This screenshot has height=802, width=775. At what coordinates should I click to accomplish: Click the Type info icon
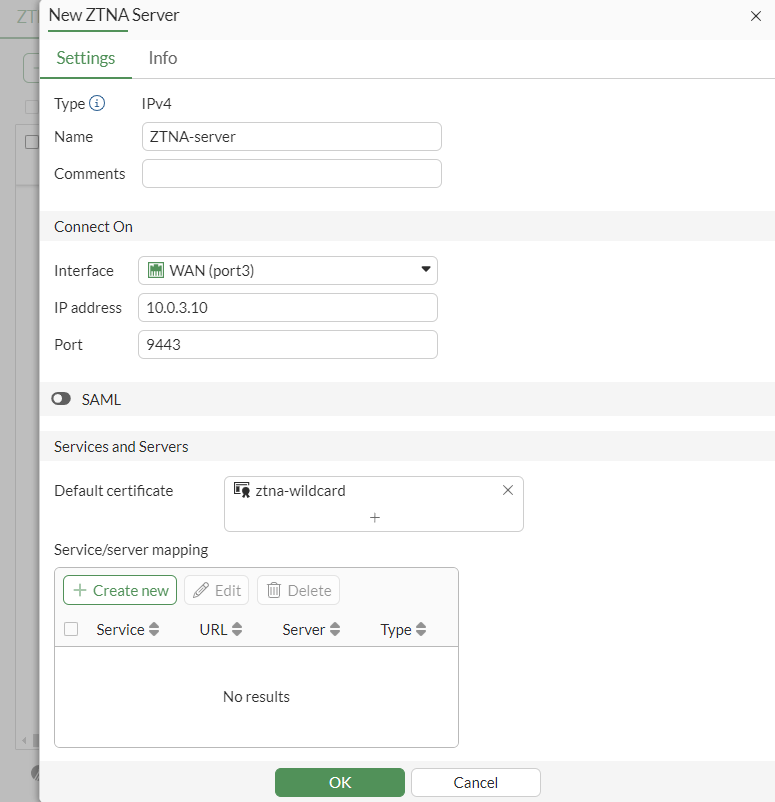coord(97,103)
